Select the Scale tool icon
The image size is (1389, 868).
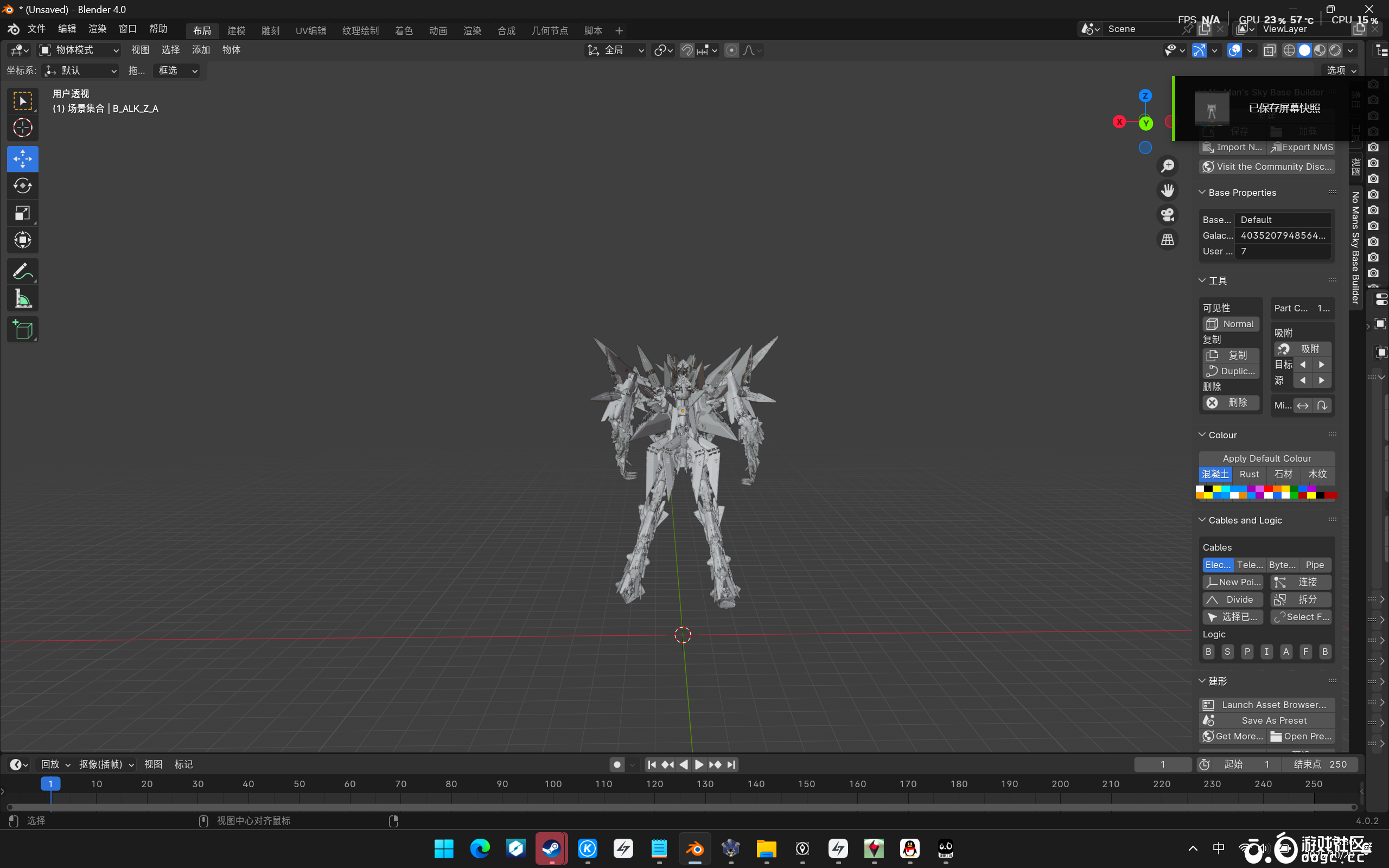(22, 214)
